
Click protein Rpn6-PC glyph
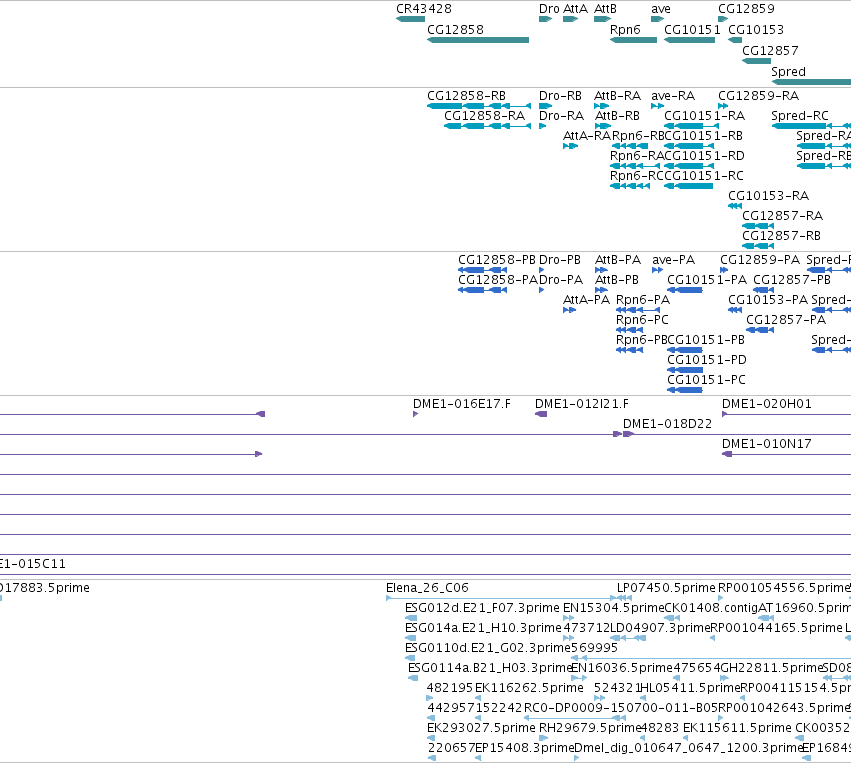630,330
